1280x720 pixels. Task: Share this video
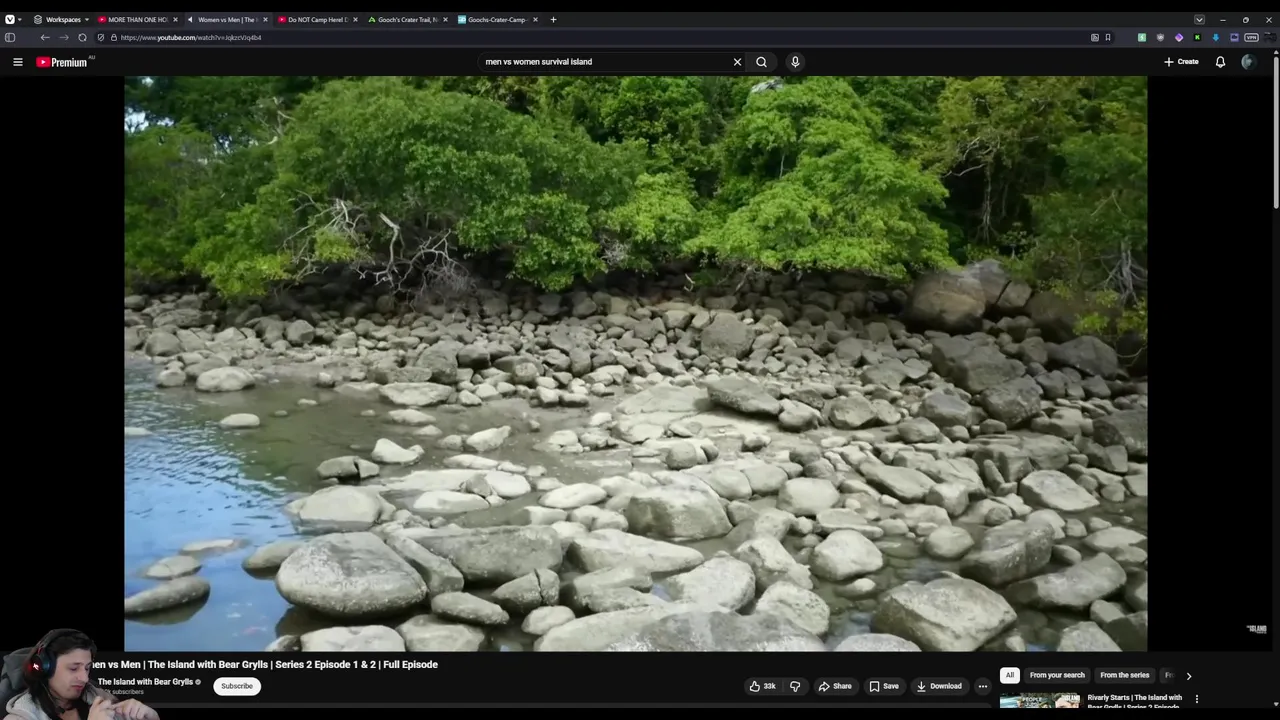(x=835, y=686)
